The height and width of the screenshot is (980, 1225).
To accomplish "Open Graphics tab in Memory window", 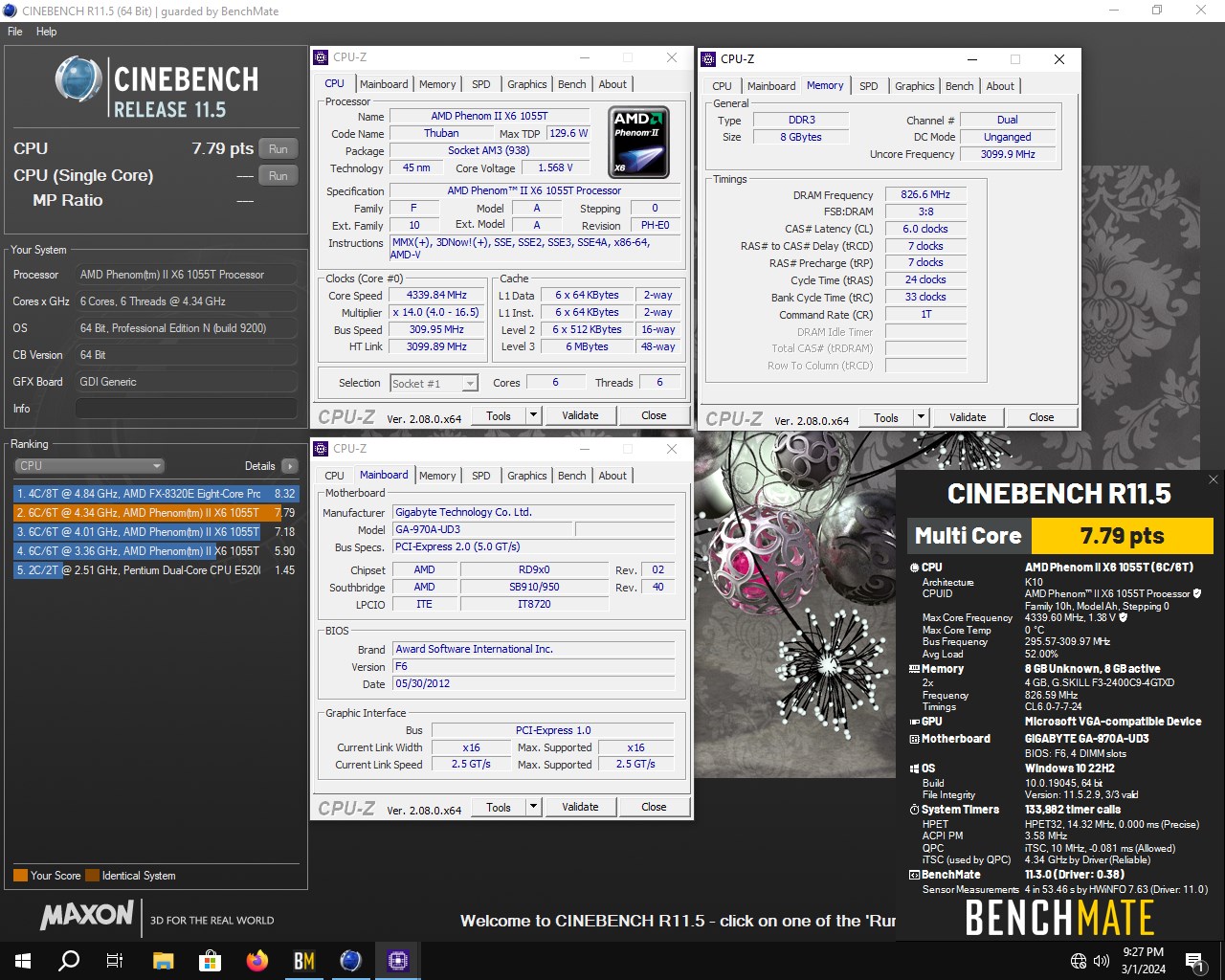I will pyautogui.click(x=915, y=86).
